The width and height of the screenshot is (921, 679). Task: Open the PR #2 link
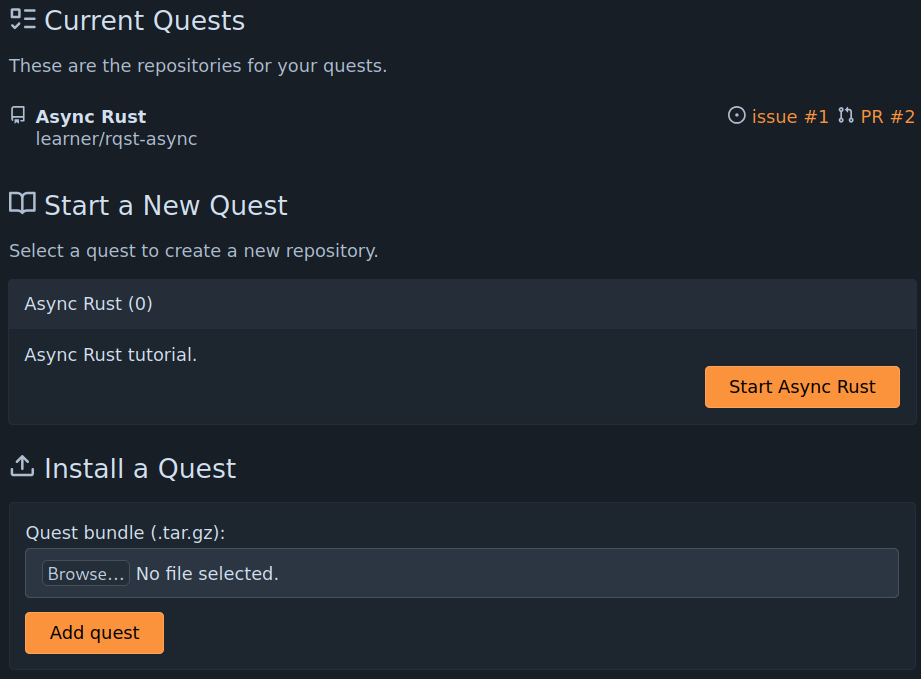tap(890, 116)
